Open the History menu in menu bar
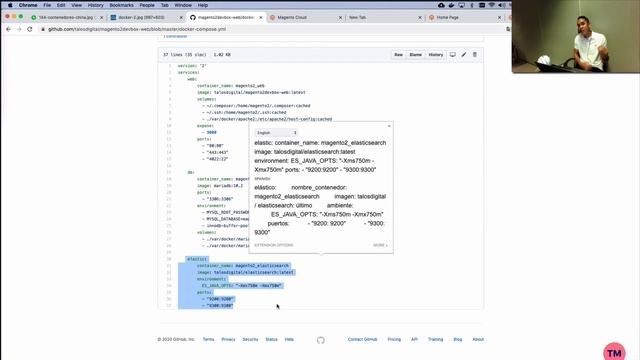The height and width of the screenshot is (360, 640). click(x=96, y=5)
